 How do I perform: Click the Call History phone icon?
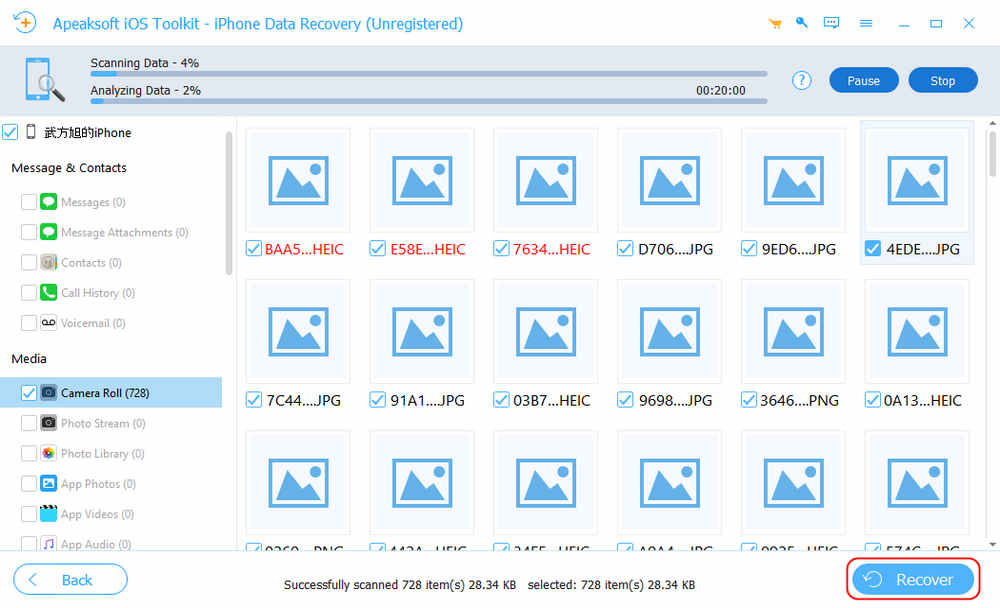(48, 292)
